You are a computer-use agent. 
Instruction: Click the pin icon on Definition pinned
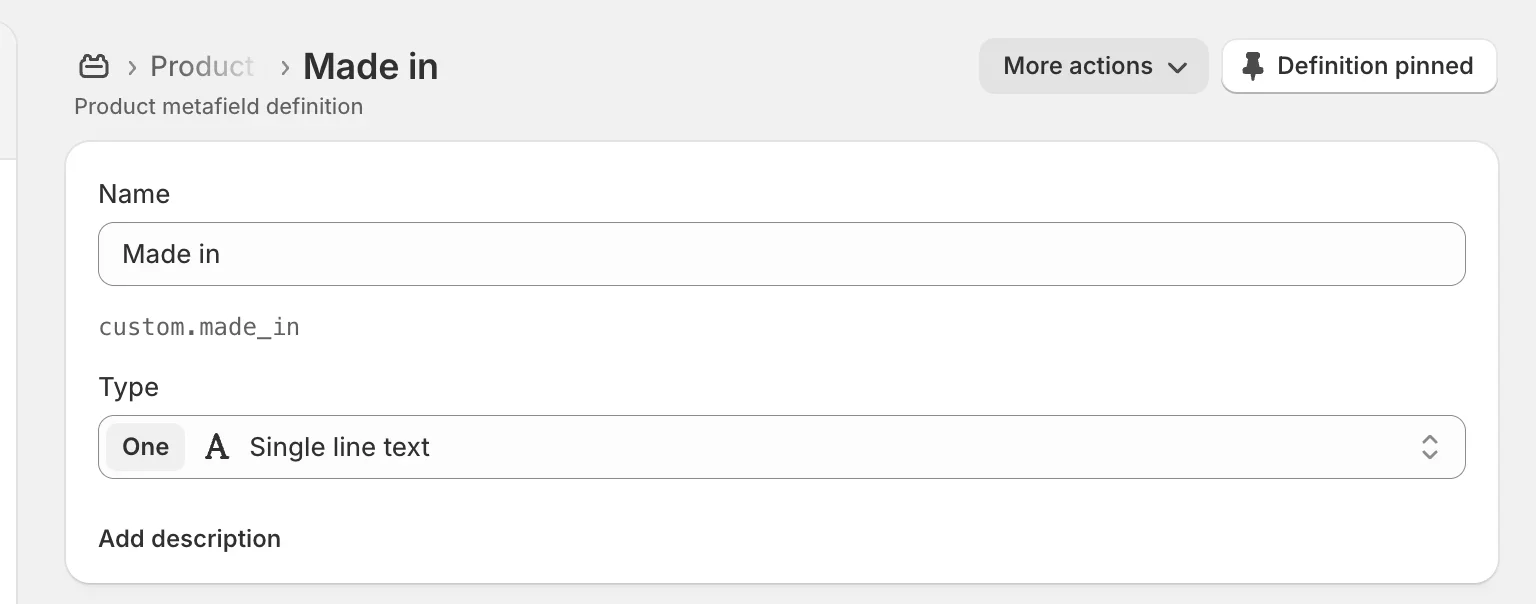(x=1252, y=65)
